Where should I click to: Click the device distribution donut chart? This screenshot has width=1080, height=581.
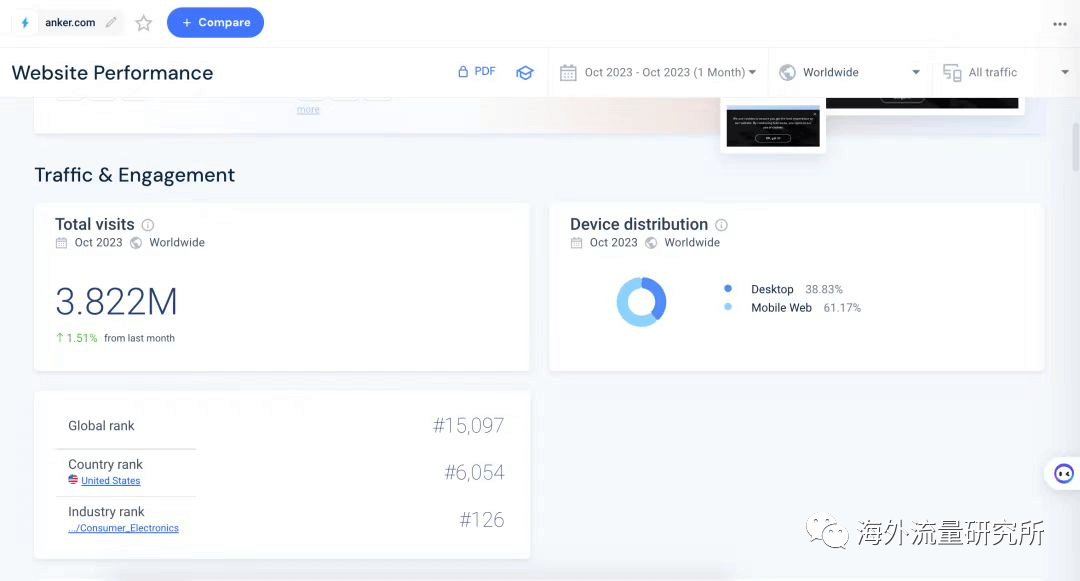point(641,302)
